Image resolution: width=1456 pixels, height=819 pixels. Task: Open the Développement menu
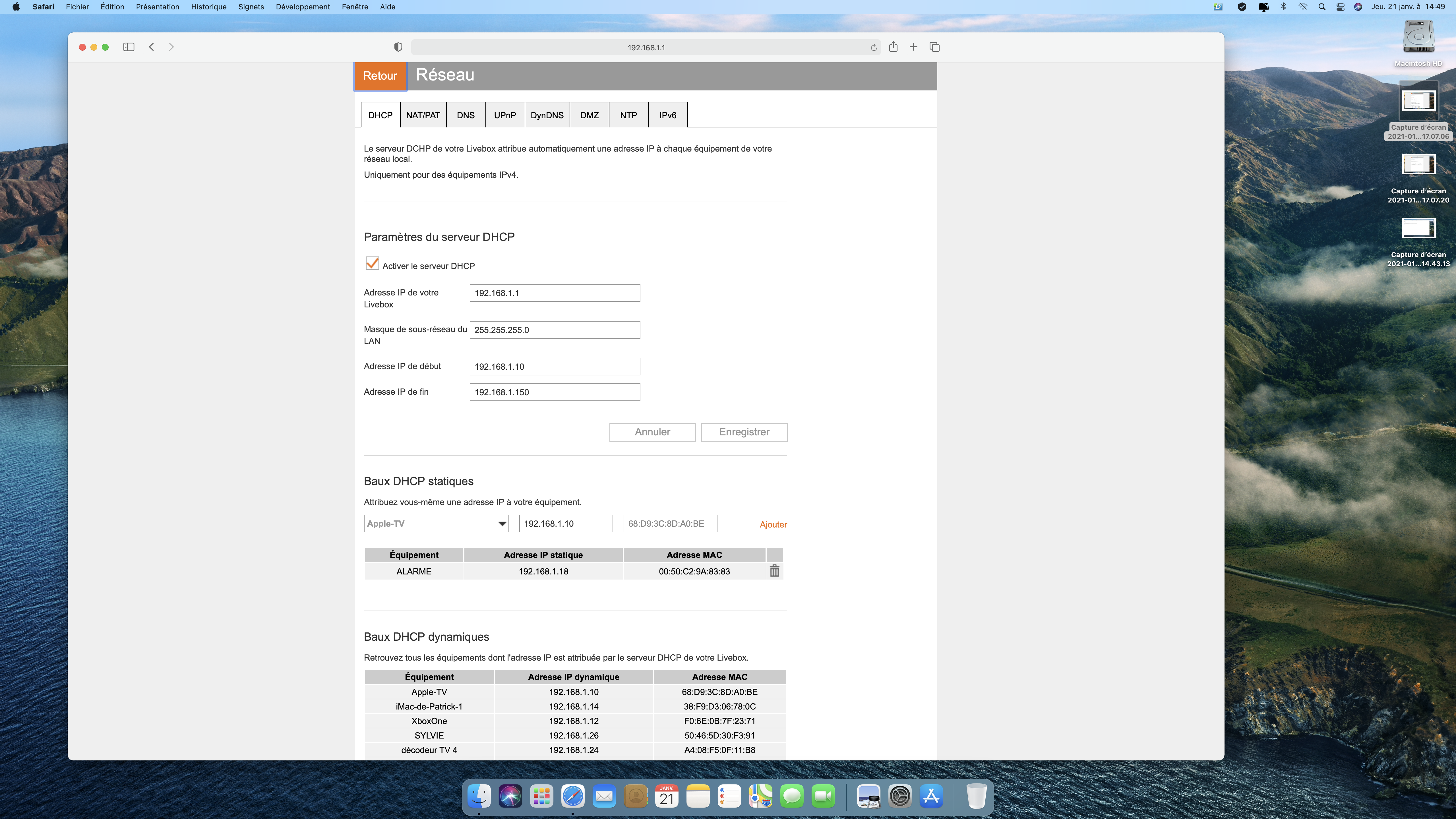(x=302, y=7)
